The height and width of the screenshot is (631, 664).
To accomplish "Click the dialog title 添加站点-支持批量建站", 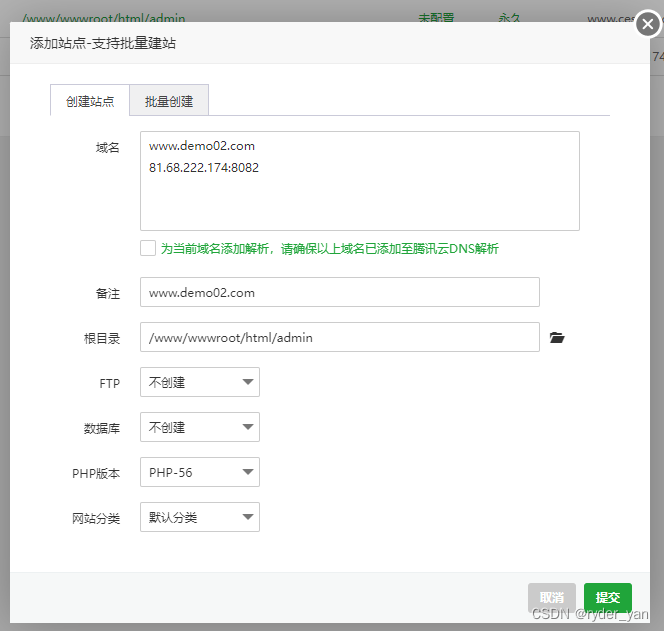I will click(102, 43).
